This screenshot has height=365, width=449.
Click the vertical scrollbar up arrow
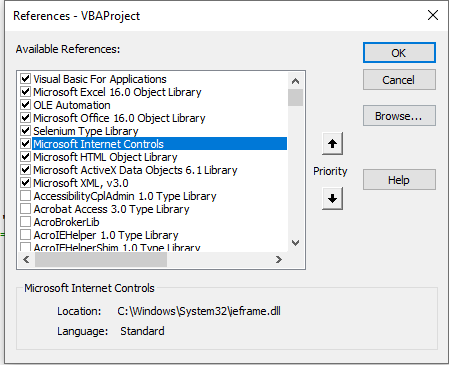point(295,81)
